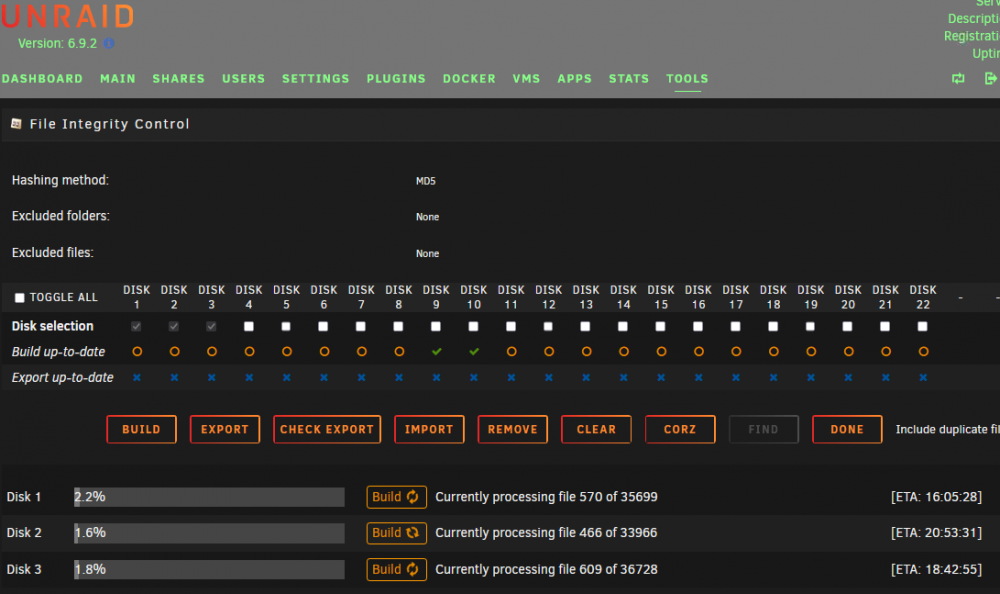1000x594 pixels.
Task: Toggle the Disk 2 selection checkbox
Action: point(173,327)
